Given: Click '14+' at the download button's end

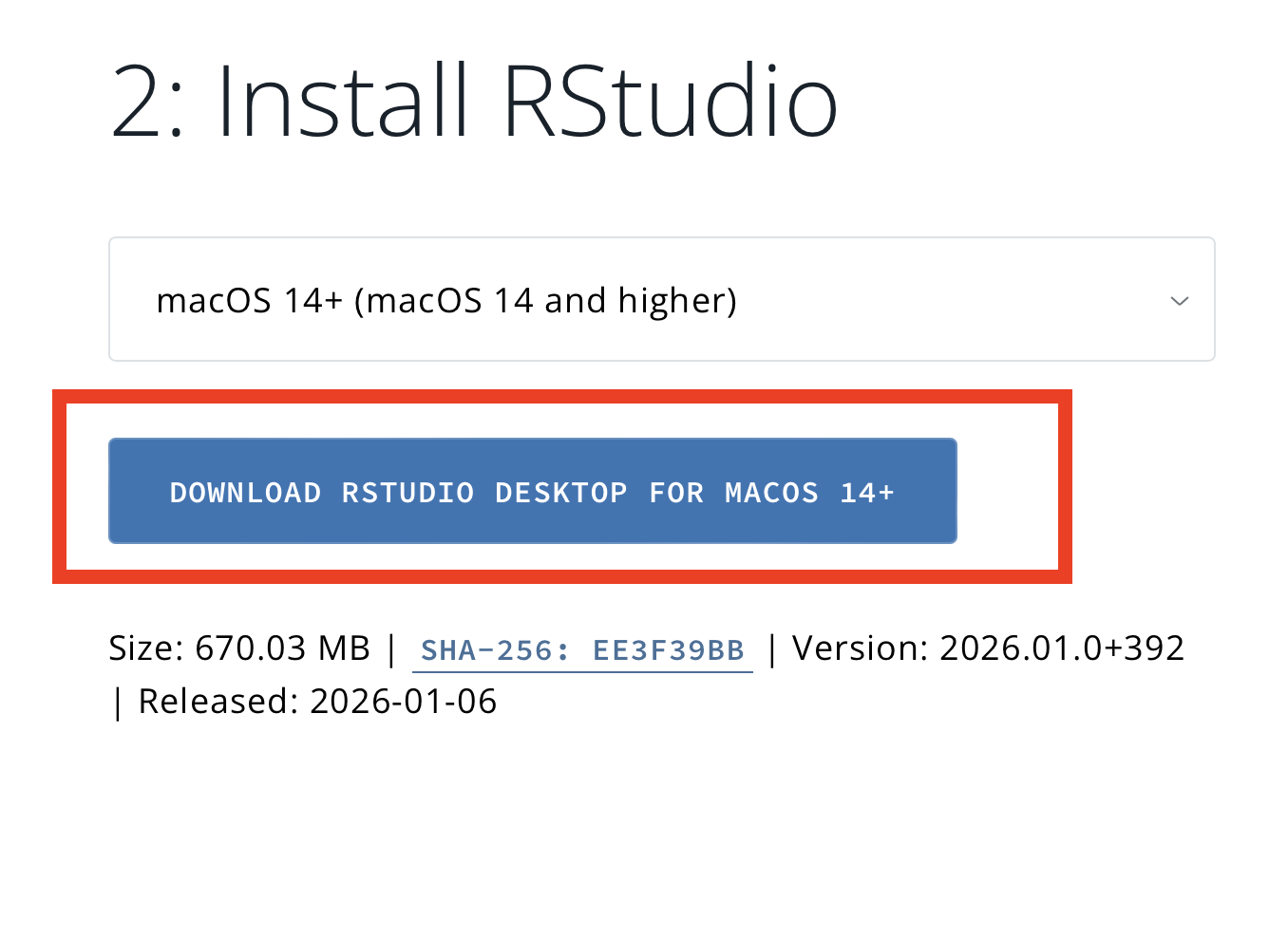Looking at the screenshot, I should pos(867,493).
